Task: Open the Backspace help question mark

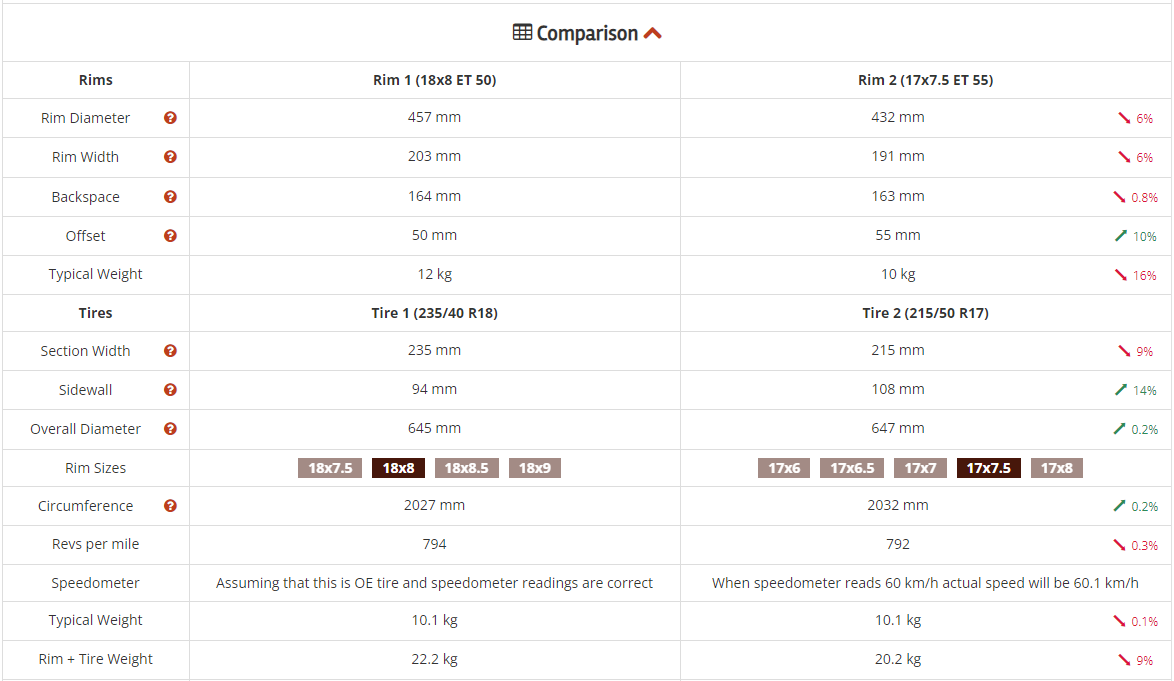Action: [170, 197]
